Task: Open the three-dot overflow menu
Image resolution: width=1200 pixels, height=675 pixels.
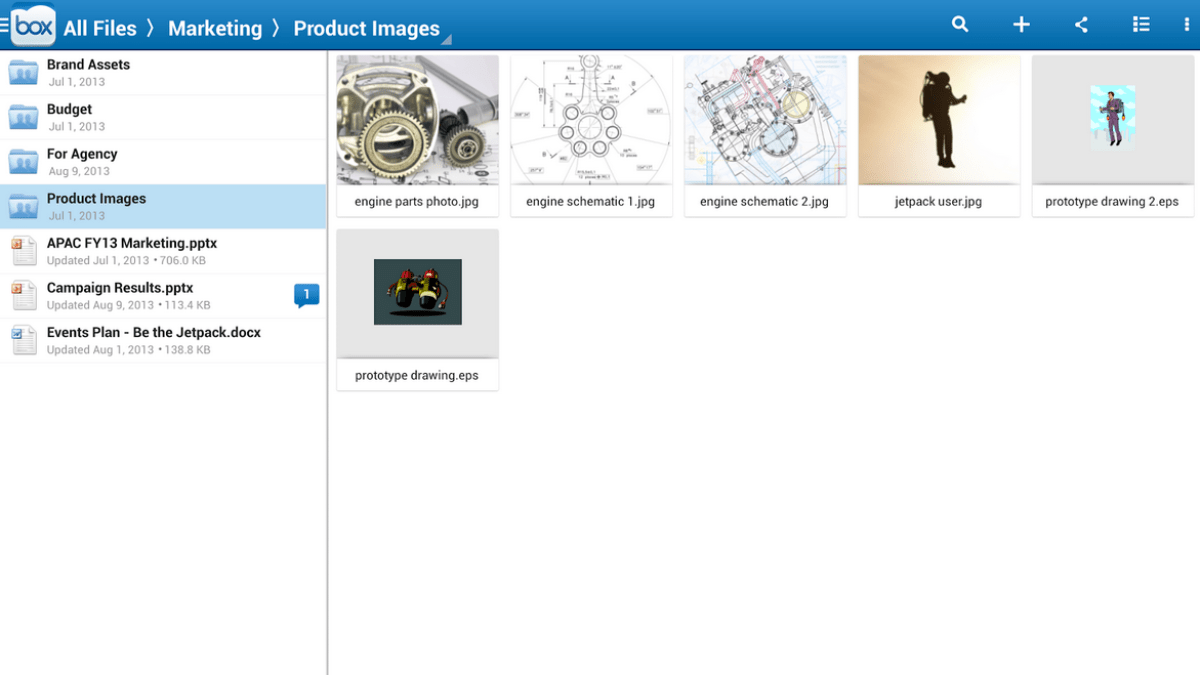Action: point(1186,25)
